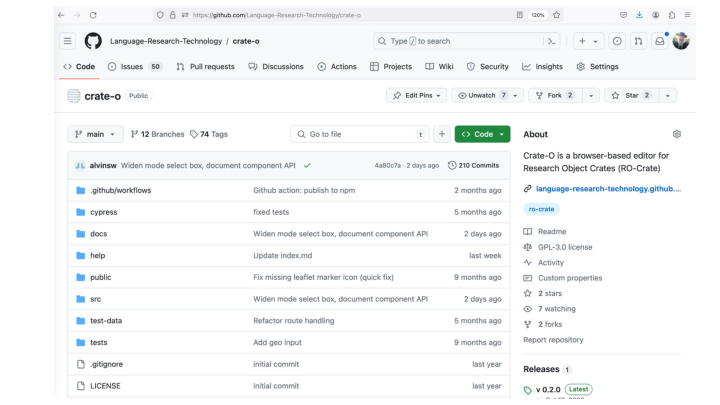Open the Firefox hamburger menu
The height and width of the screenshot is (405, 720).
(687, 15)
